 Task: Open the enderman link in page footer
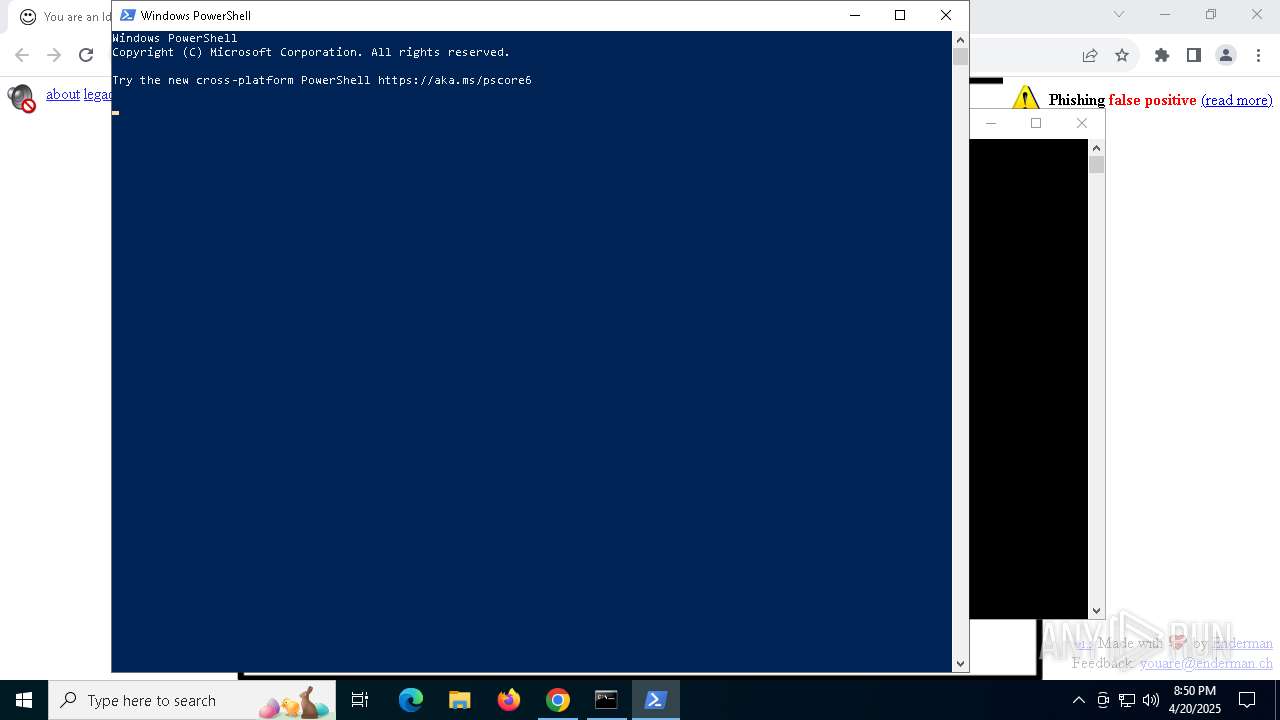tap(1243, 643)
